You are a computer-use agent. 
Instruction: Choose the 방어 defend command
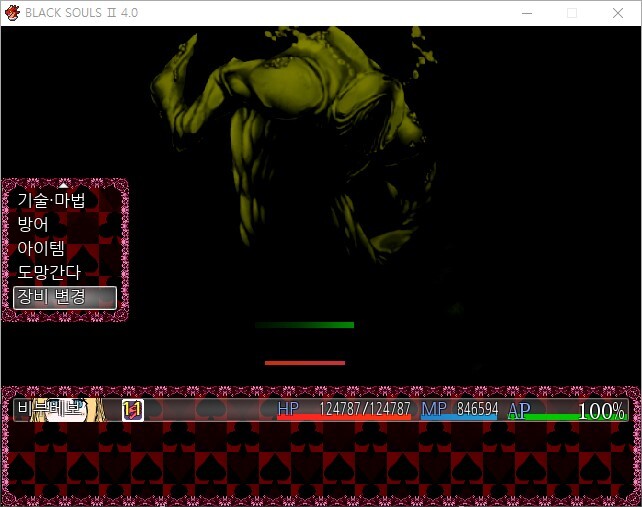(x=33, y=224)
